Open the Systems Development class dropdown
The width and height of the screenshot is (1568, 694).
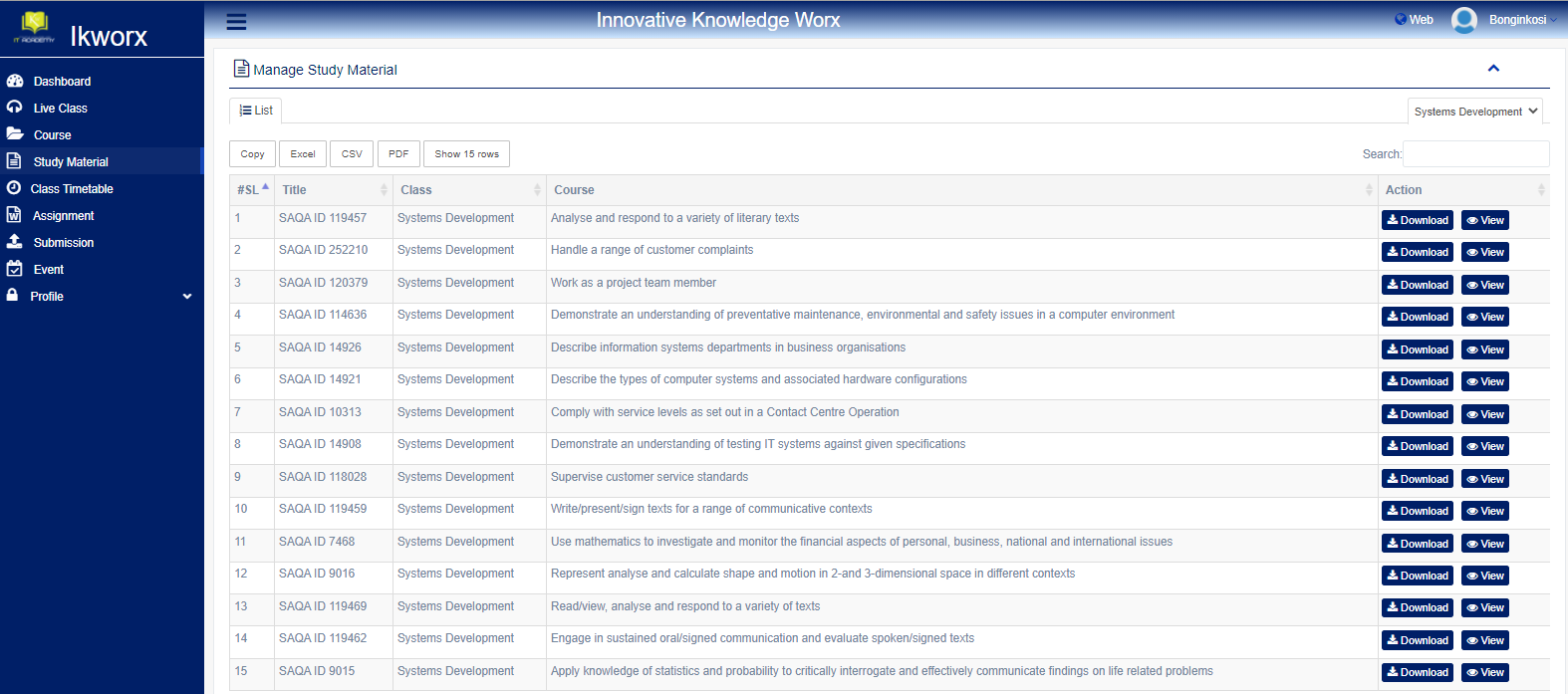pos(1474,112)
